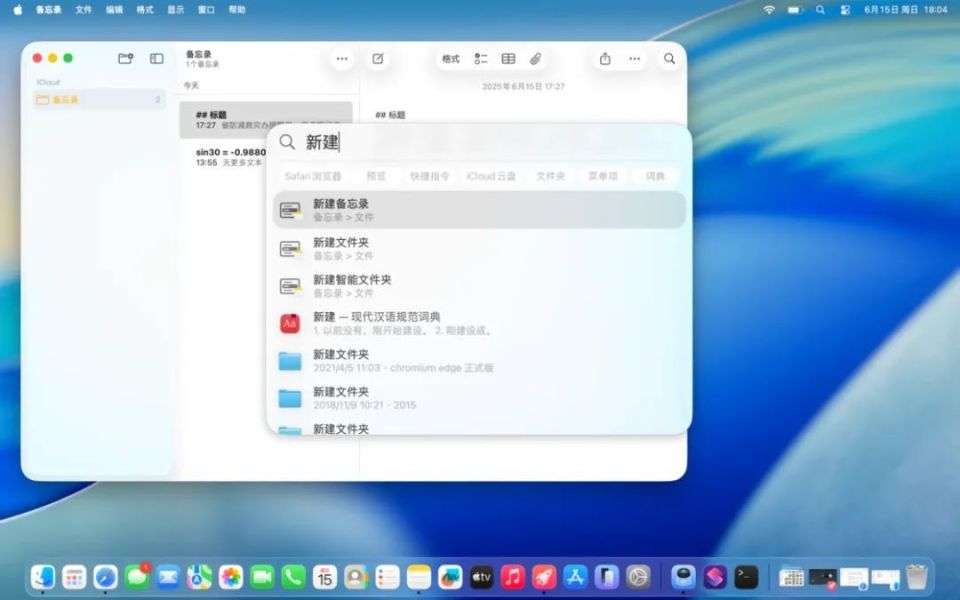Open the 编辑 menu in the menu bar

114,10
